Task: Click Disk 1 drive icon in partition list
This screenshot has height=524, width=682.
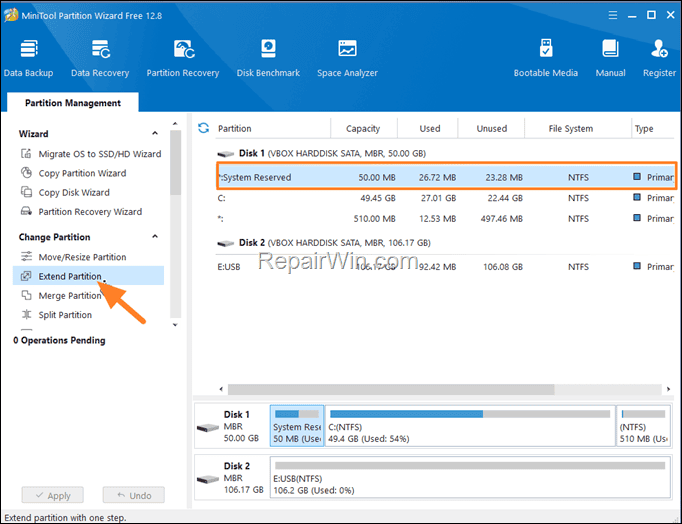Action: [x=225, y=154]
